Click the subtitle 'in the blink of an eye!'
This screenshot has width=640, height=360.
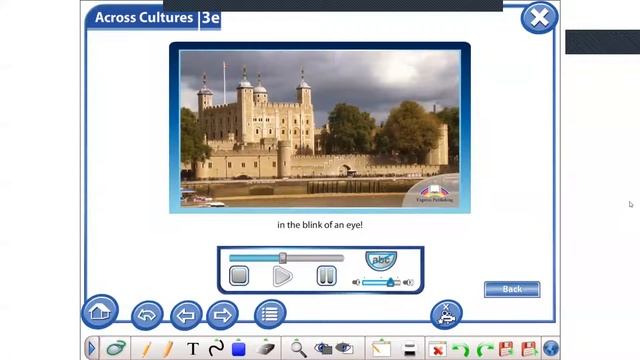click(320, 225)
